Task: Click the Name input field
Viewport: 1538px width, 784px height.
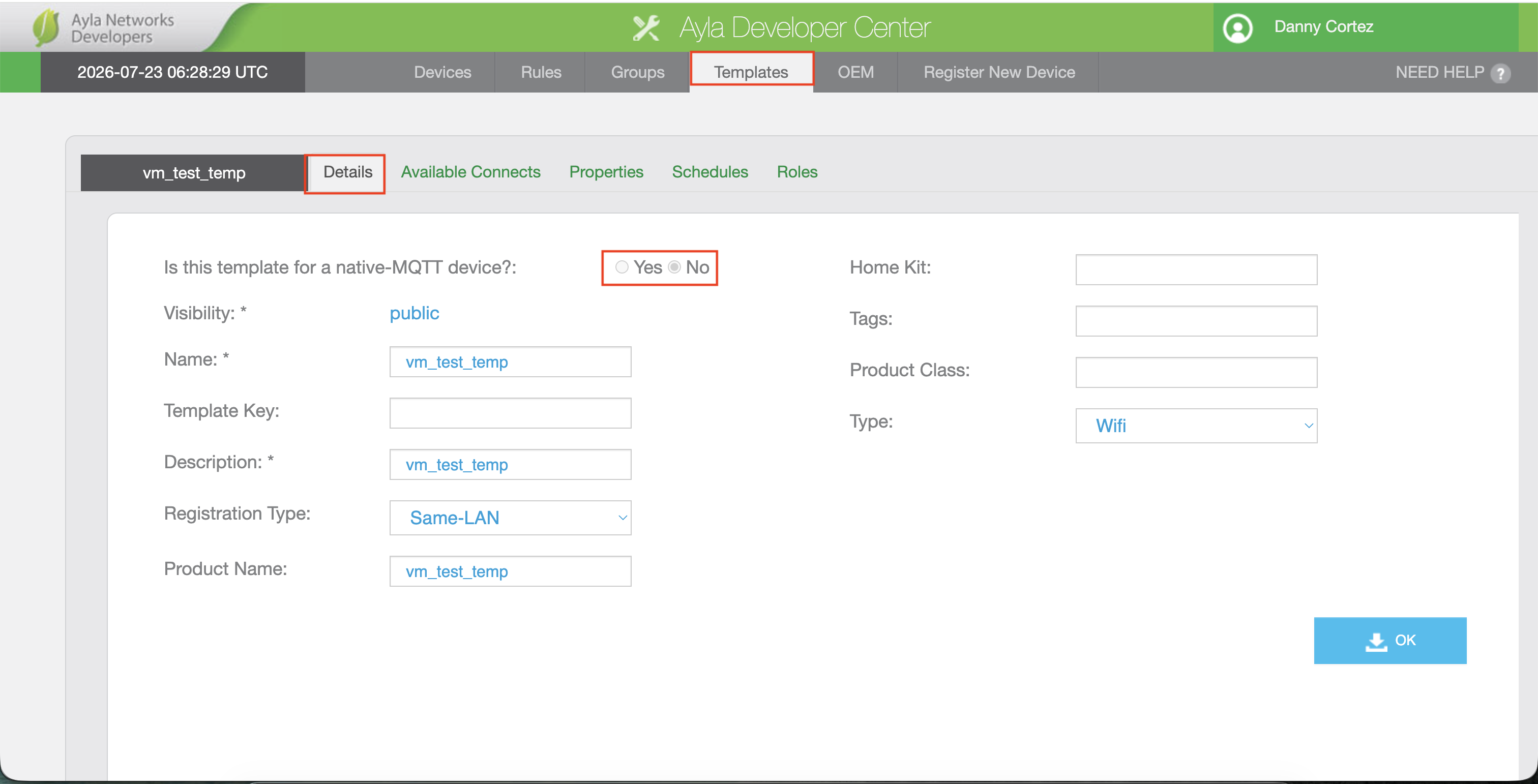Action: 510,361
